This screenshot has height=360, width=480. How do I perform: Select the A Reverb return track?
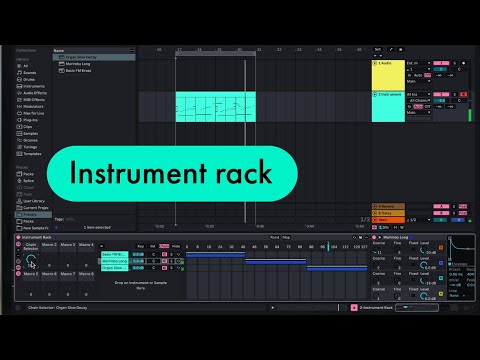click(x=388, y=206)
